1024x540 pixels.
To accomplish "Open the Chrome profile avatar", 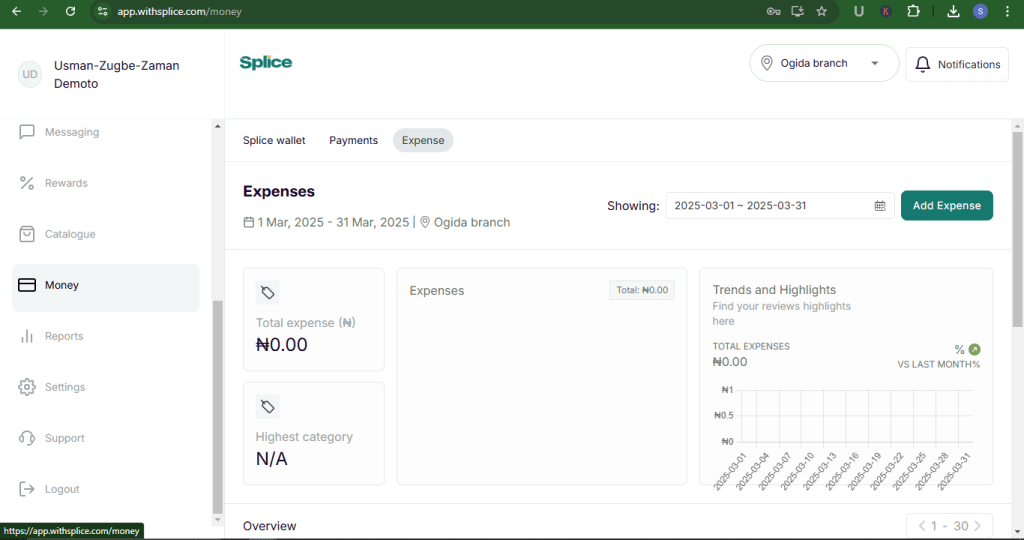I will click(x=980, y=11).
